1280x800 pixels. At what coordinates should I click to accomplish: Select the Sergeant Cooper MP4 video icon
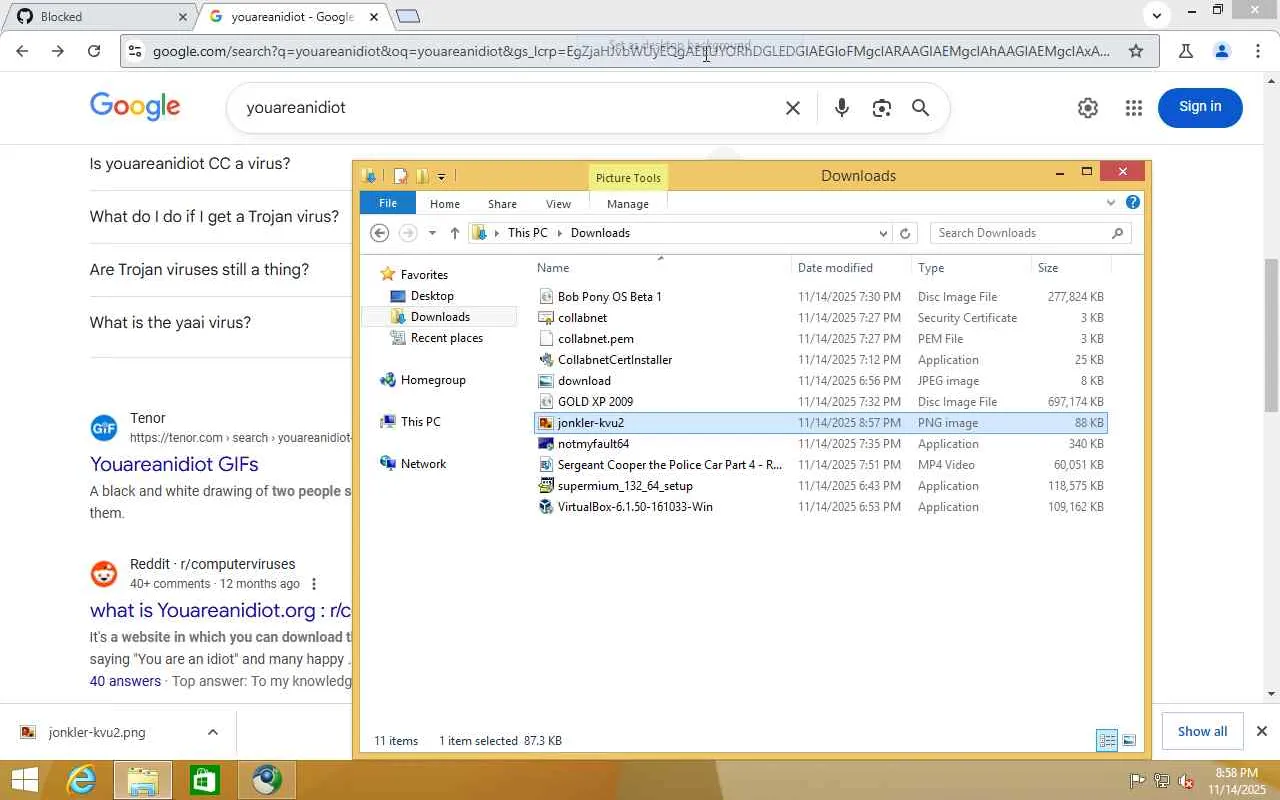546,465
